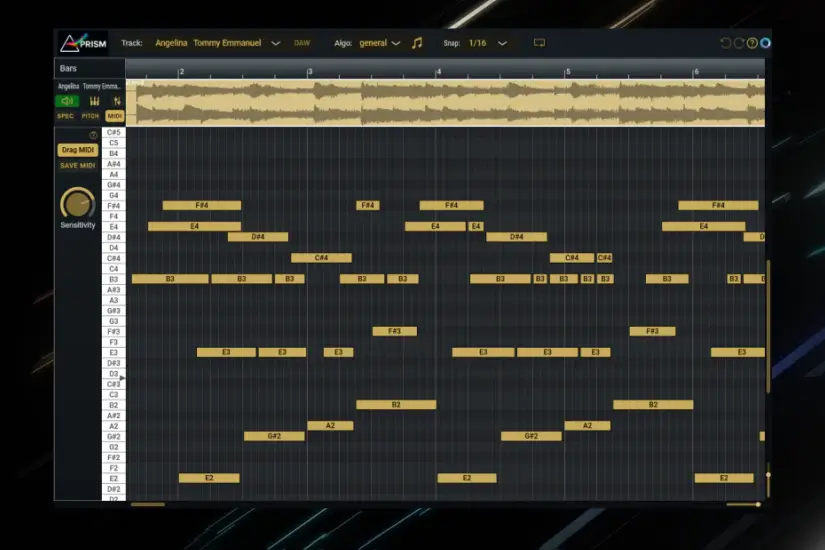Select the short E4 note in bar 4

[476, 226]
